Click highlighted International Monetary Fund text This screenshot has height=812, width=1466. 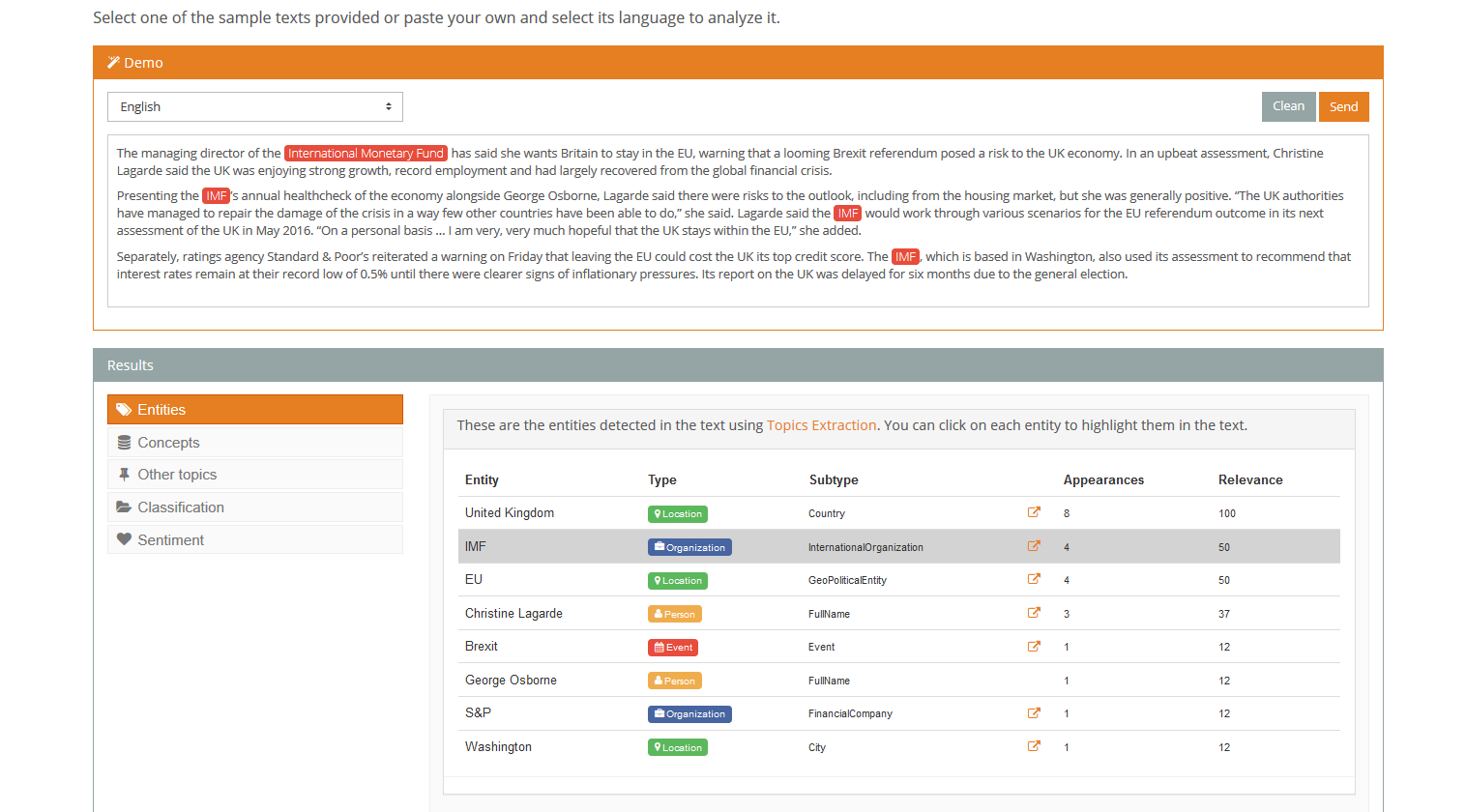366,153
